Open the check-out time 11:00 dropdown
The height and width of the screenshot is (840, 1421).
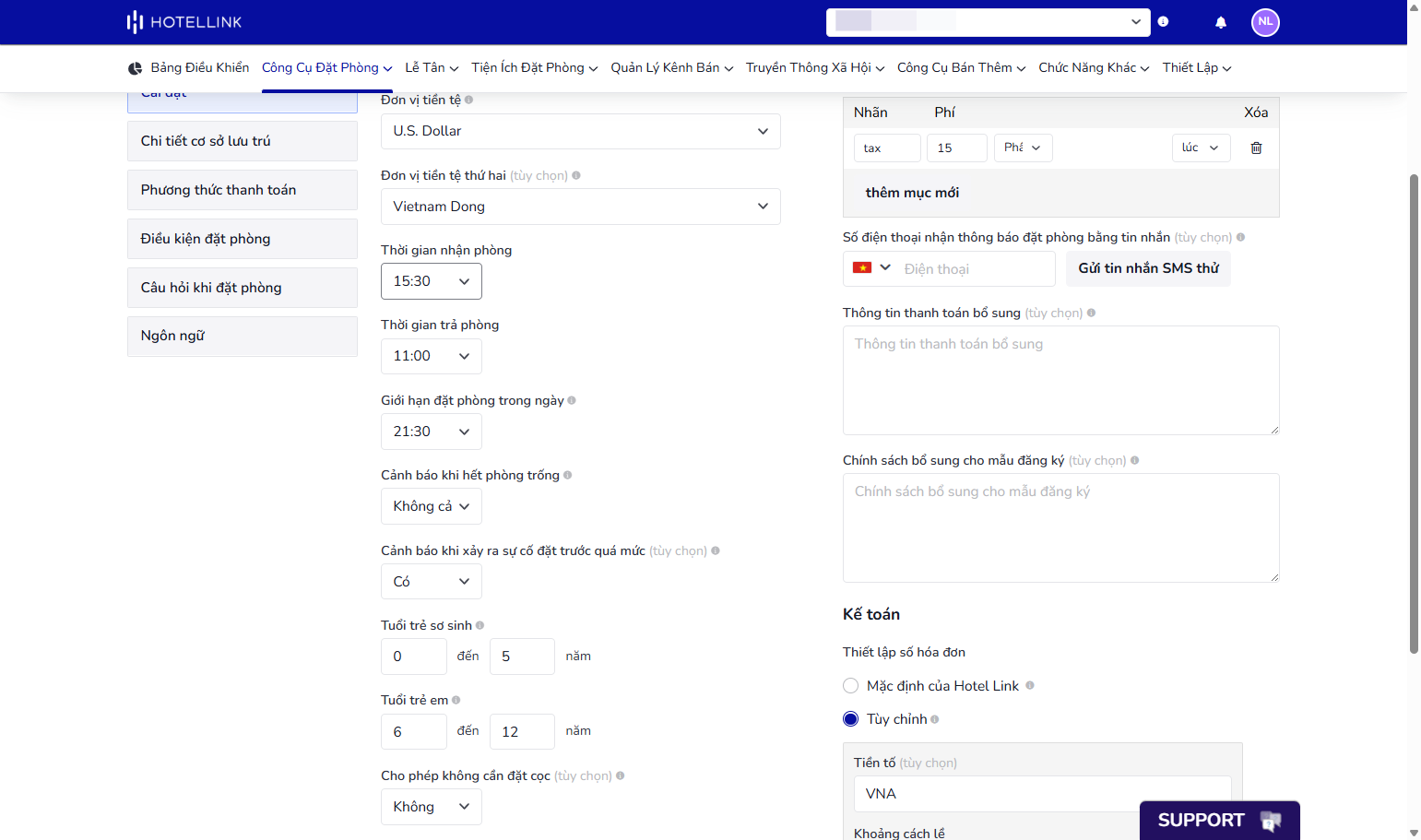click(x=432, y=356)
